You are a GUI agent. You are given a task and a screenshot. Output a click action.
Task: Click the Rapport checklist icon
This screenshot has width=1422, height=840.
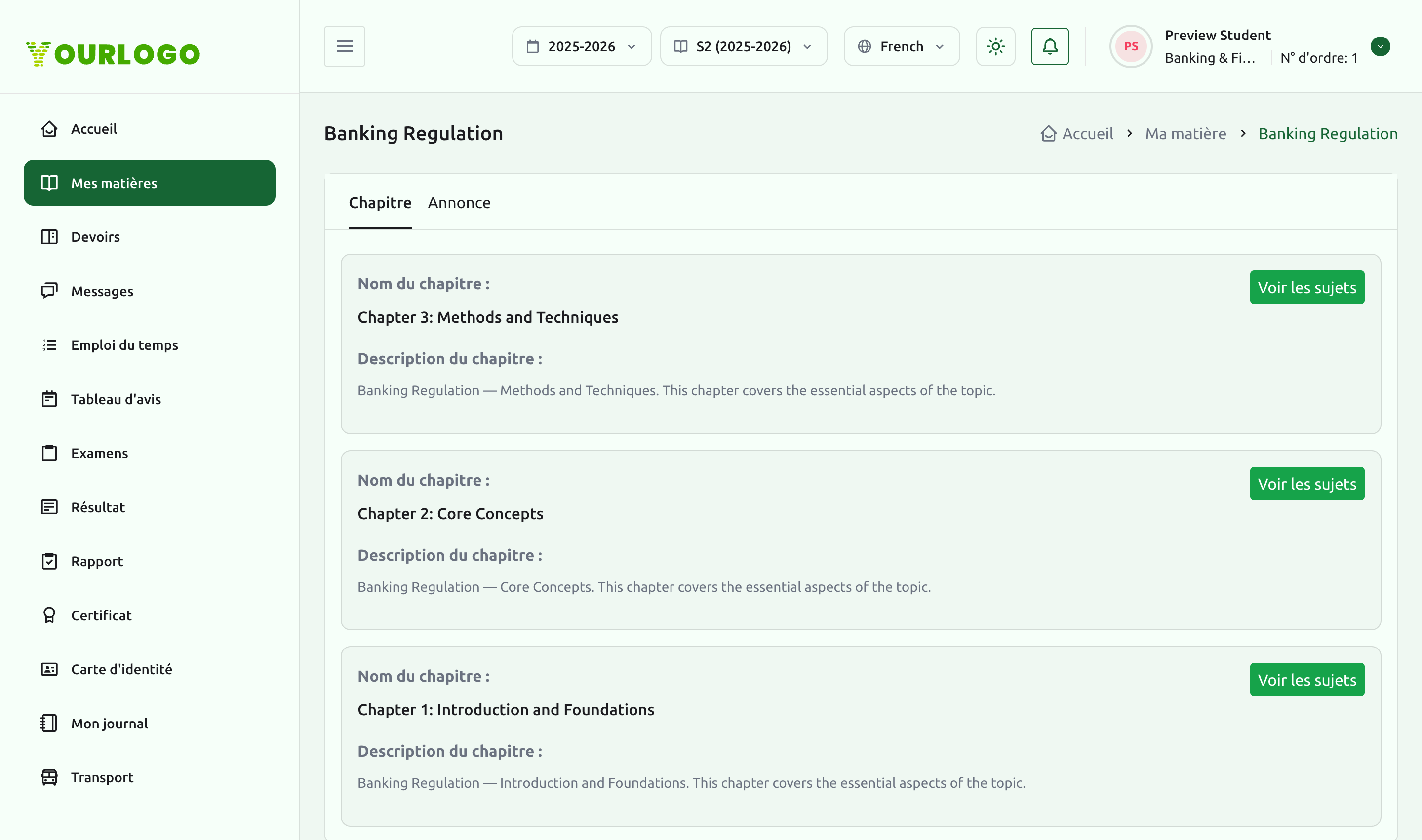tap(49, 562)
